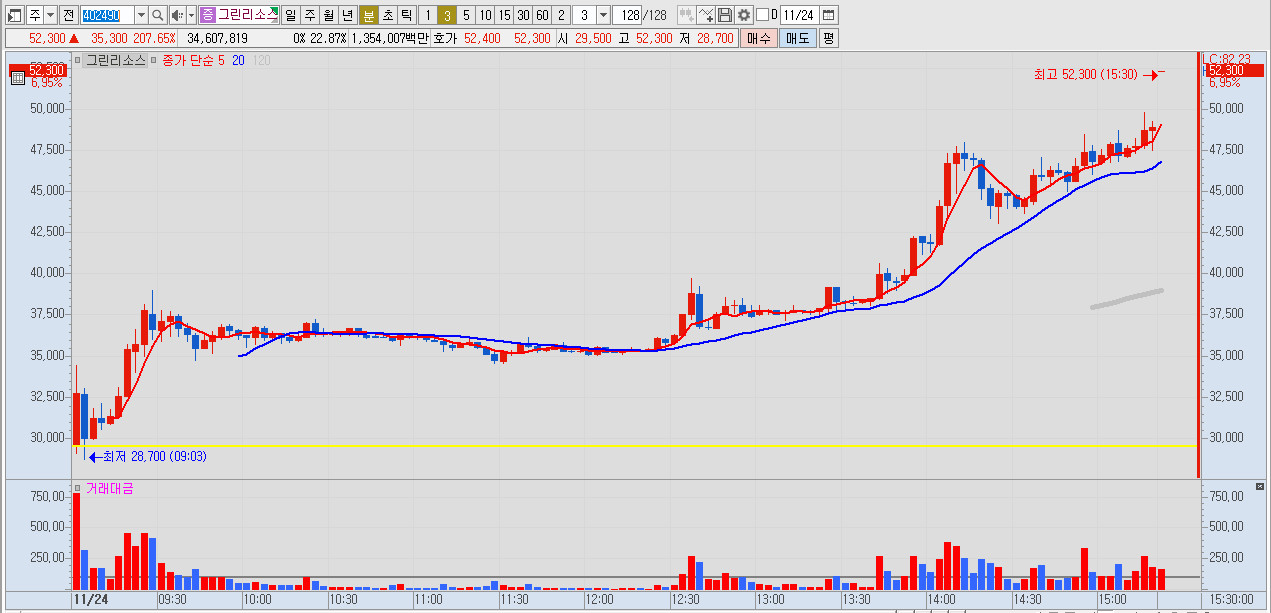Switch to the yearly 년 chart
Viewport: 1271px width, 613px height.
(346, 15)
